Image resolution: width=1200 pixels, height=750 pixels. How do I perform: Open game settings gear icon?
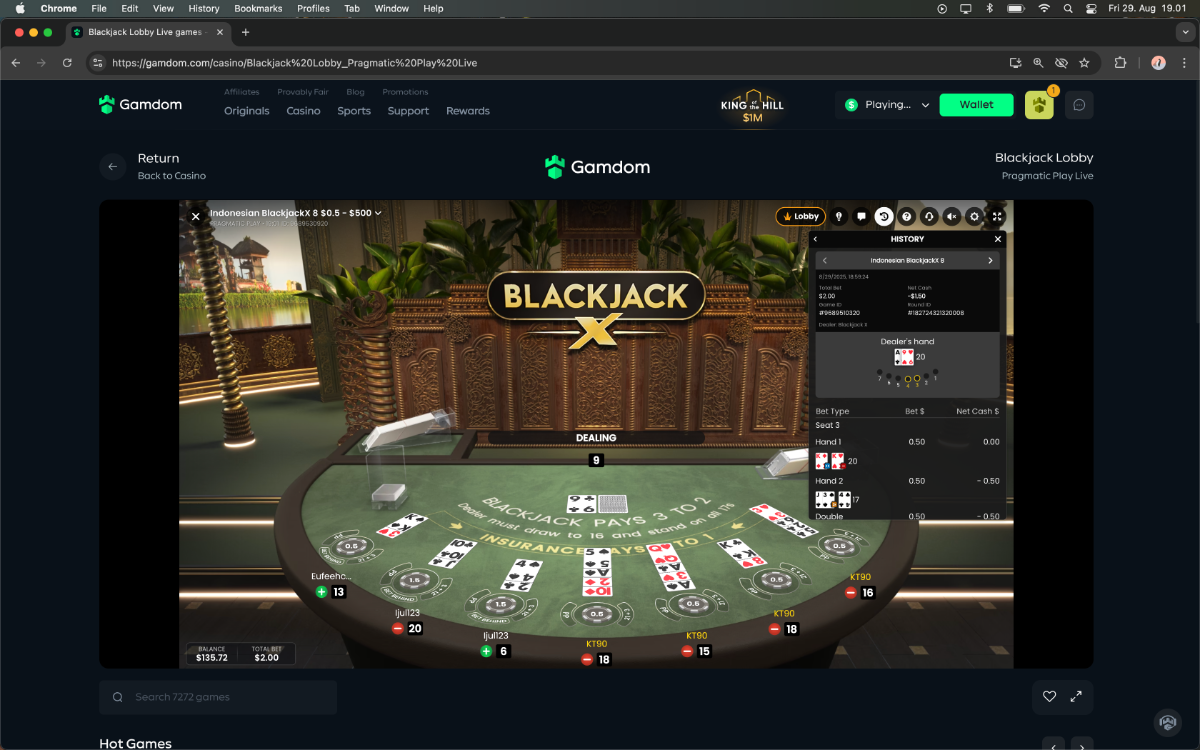(975, 216)
